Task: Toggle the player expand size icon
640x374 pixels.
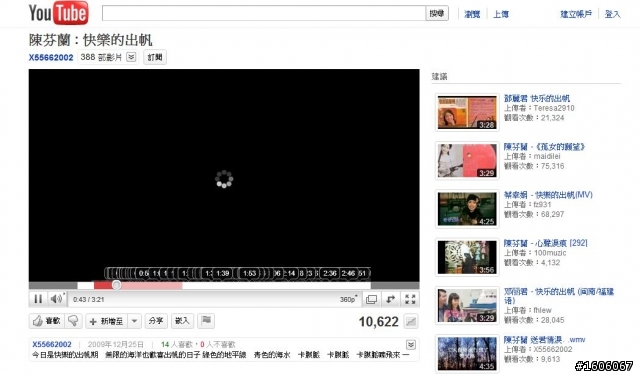Action: click(x=371, y=300)
